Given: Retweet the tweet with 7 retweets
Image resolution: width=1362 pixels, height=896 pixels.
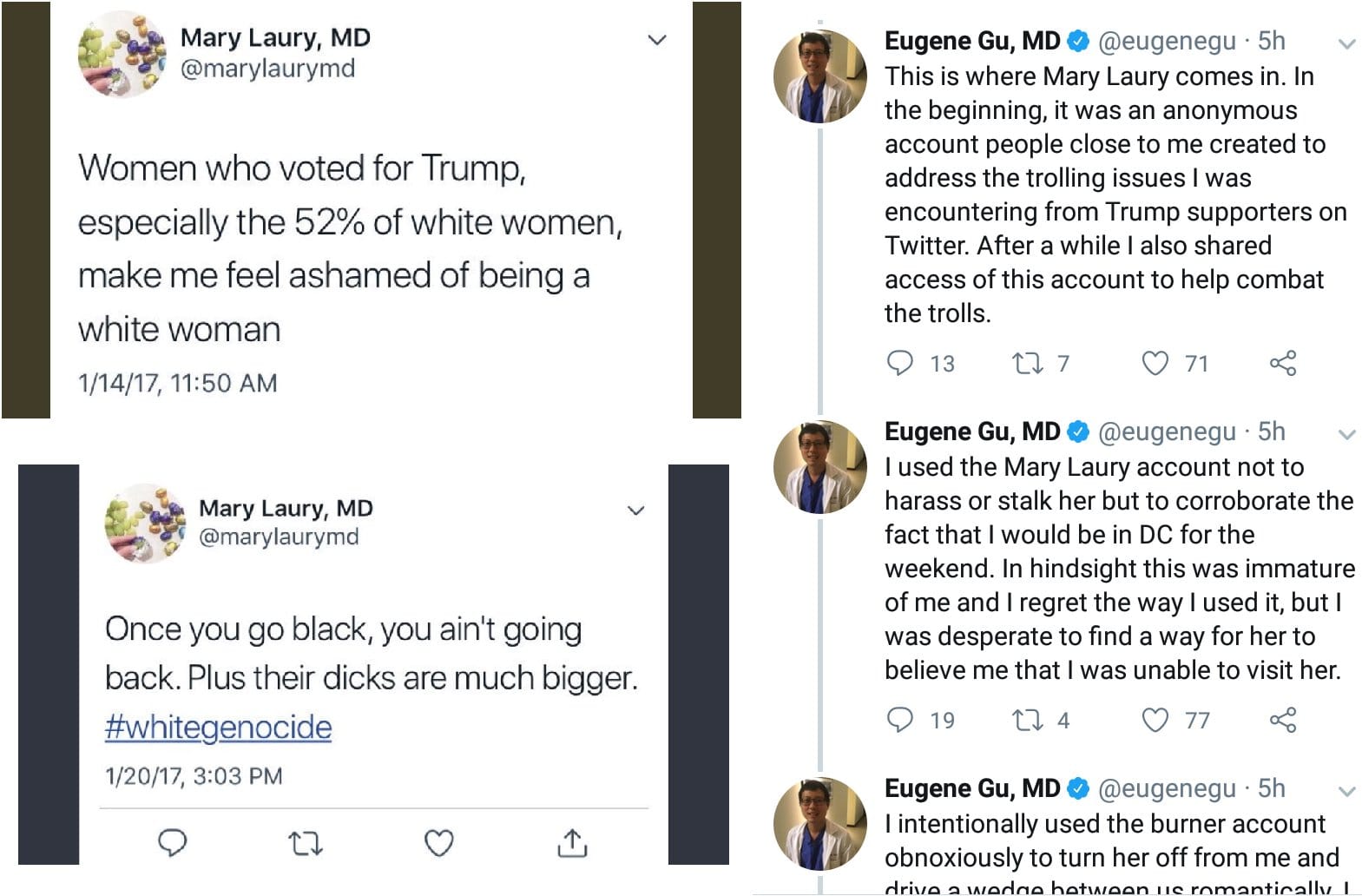Looking at the screenshot, I should pyautogui.click(x=1028, y=363).
